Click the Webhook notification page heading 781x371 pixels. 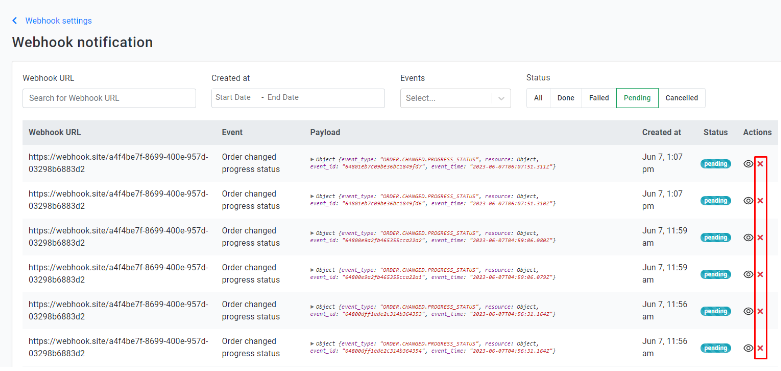click(x=82, y=42)
